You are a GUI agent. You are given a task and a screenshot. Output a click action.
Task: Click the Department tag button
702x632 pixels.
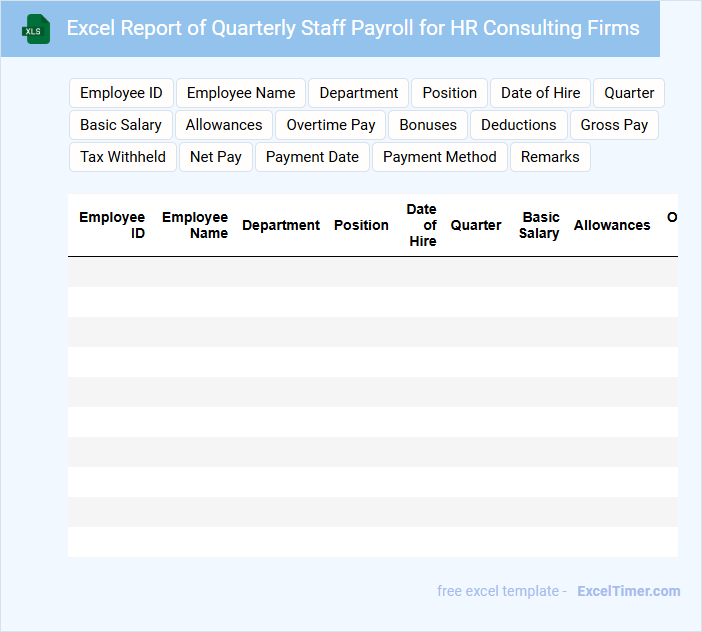coord(358,93)
